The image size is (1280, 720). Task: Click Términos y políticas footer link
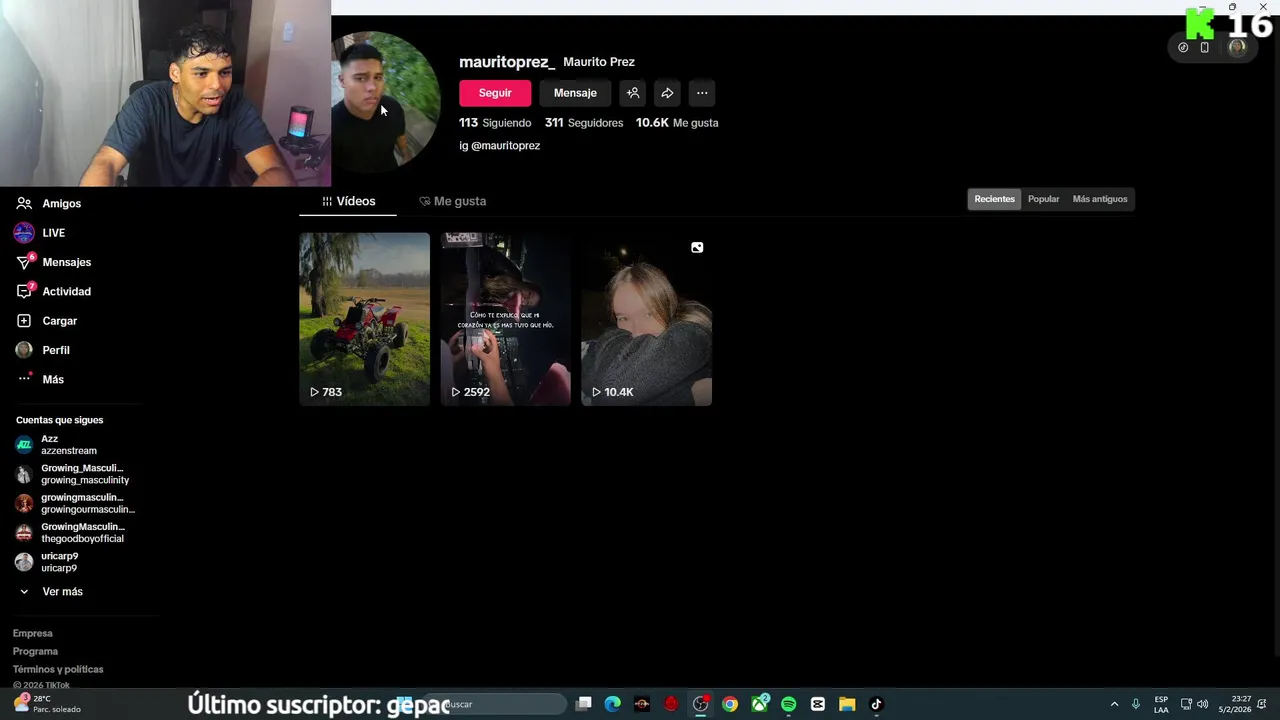click(58, 669)
